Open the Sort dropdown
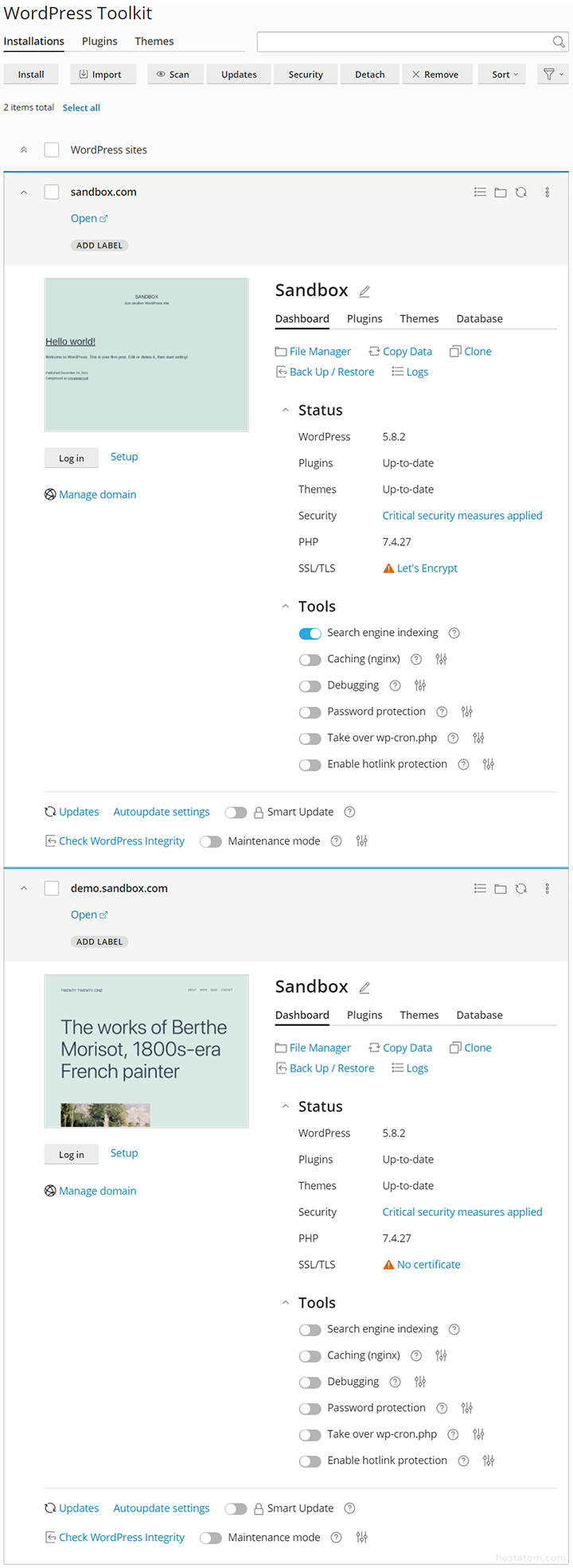Image resolution: width=573 pixels, height=1568 pixels. coord(505,74)
